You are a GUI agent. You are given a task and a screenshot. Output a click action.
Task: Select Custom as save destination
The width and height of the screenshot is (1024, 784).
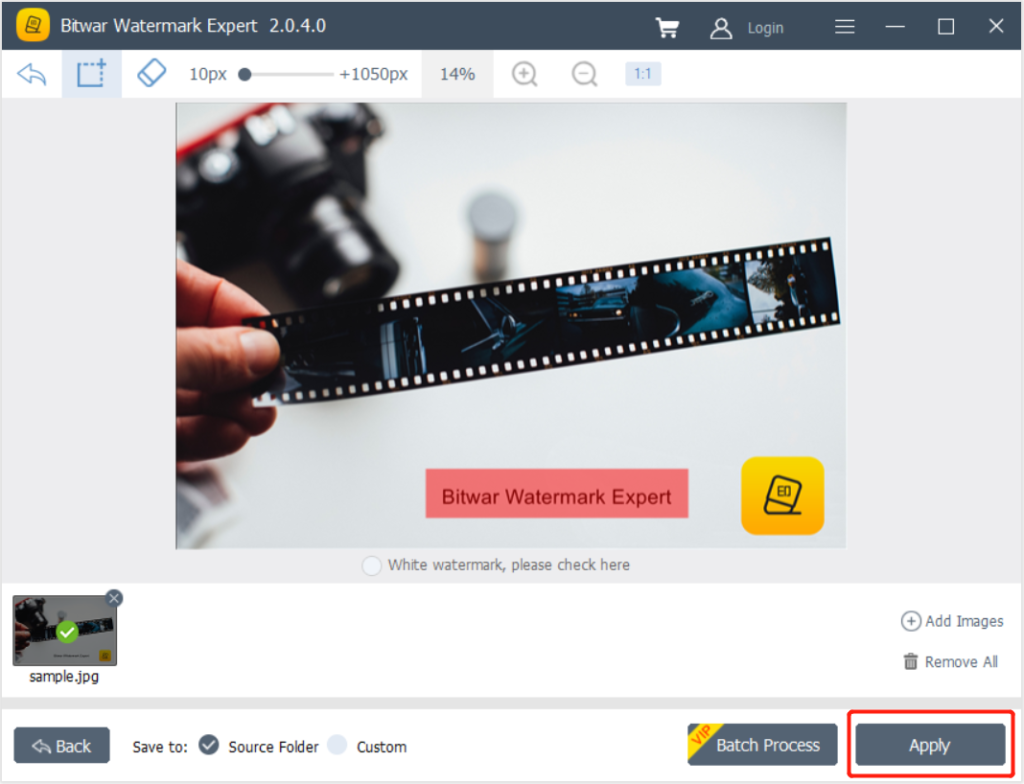[337, 746]
